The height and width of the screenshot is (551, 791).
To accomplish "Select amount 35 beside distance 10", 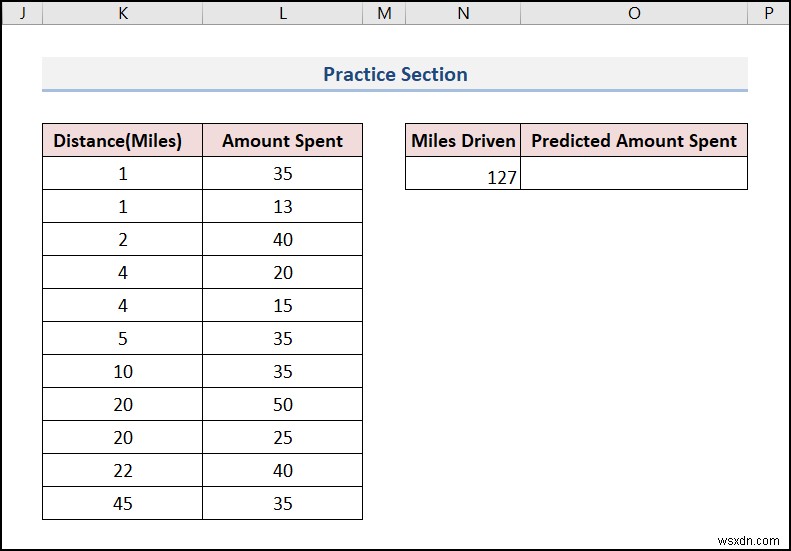I will 282,371.
